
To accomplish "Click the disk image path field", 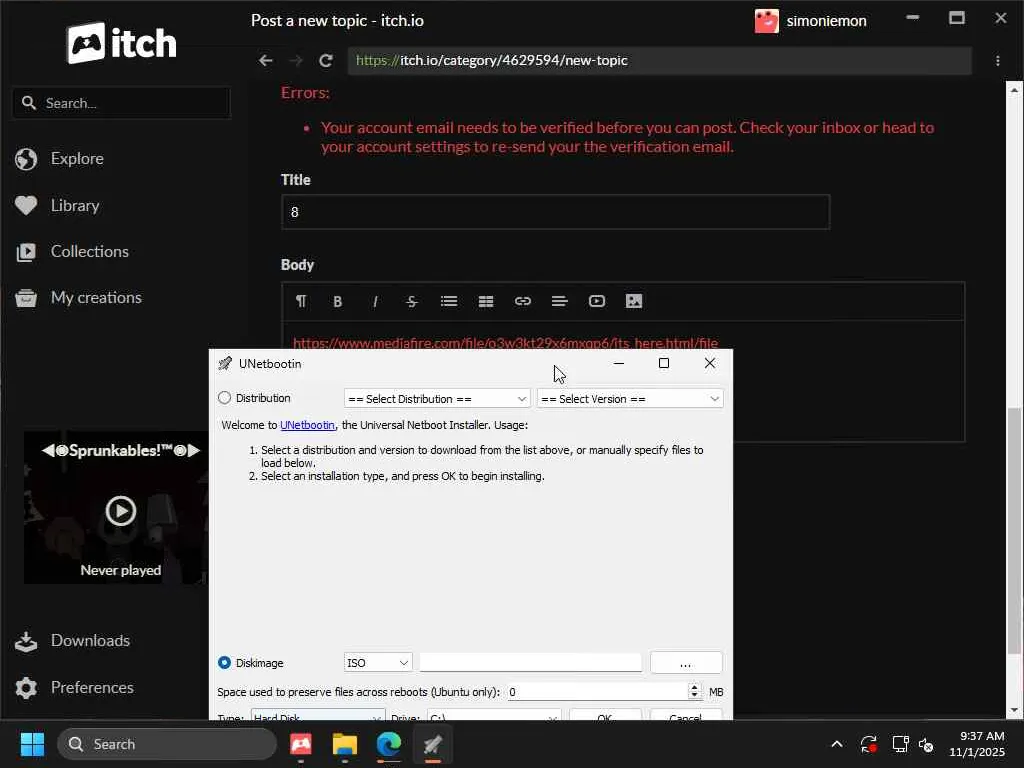I will pyautogui.click(x=530, y=662).
